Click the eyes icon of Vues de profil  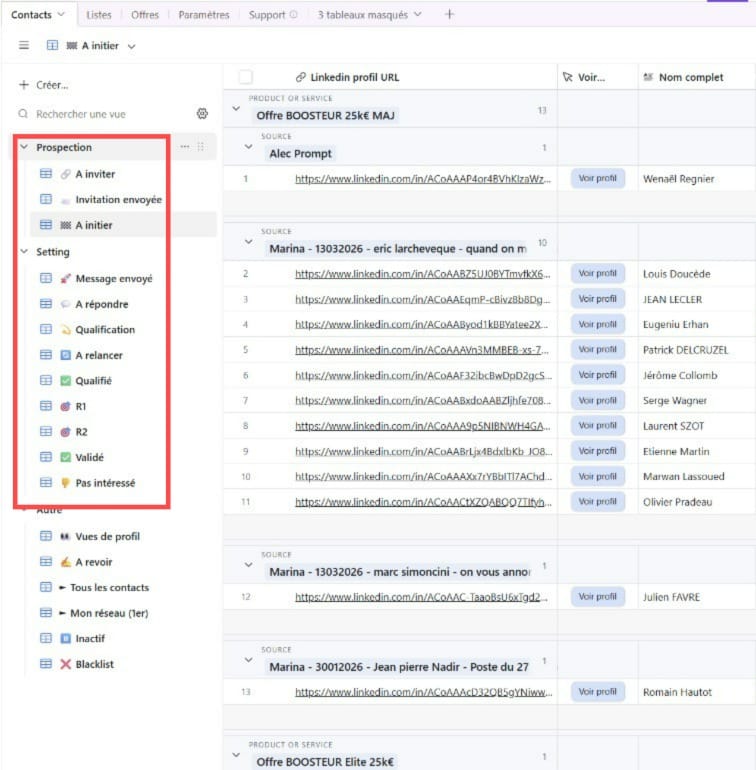point(65,536)
